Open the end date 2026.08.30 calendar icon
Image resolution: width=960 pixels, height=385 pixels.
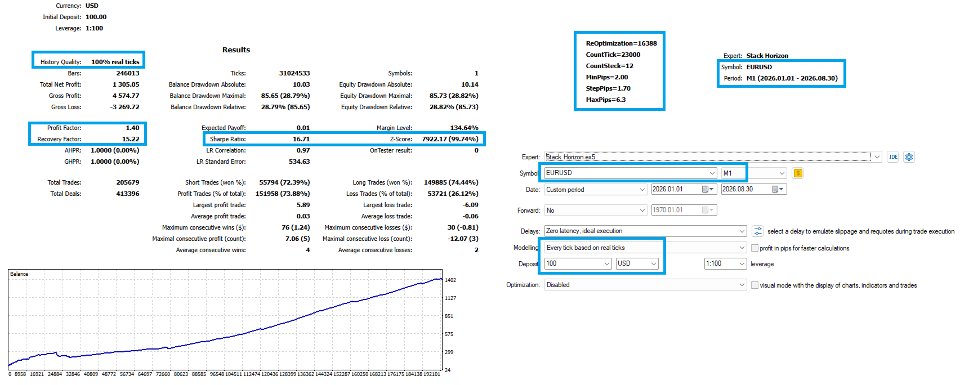tap(778, 190)
